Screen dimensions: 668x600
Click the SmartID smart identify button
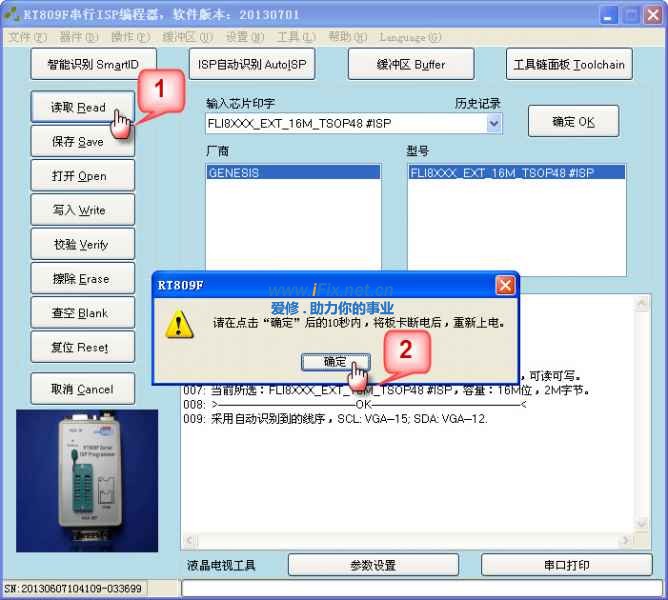93,64
